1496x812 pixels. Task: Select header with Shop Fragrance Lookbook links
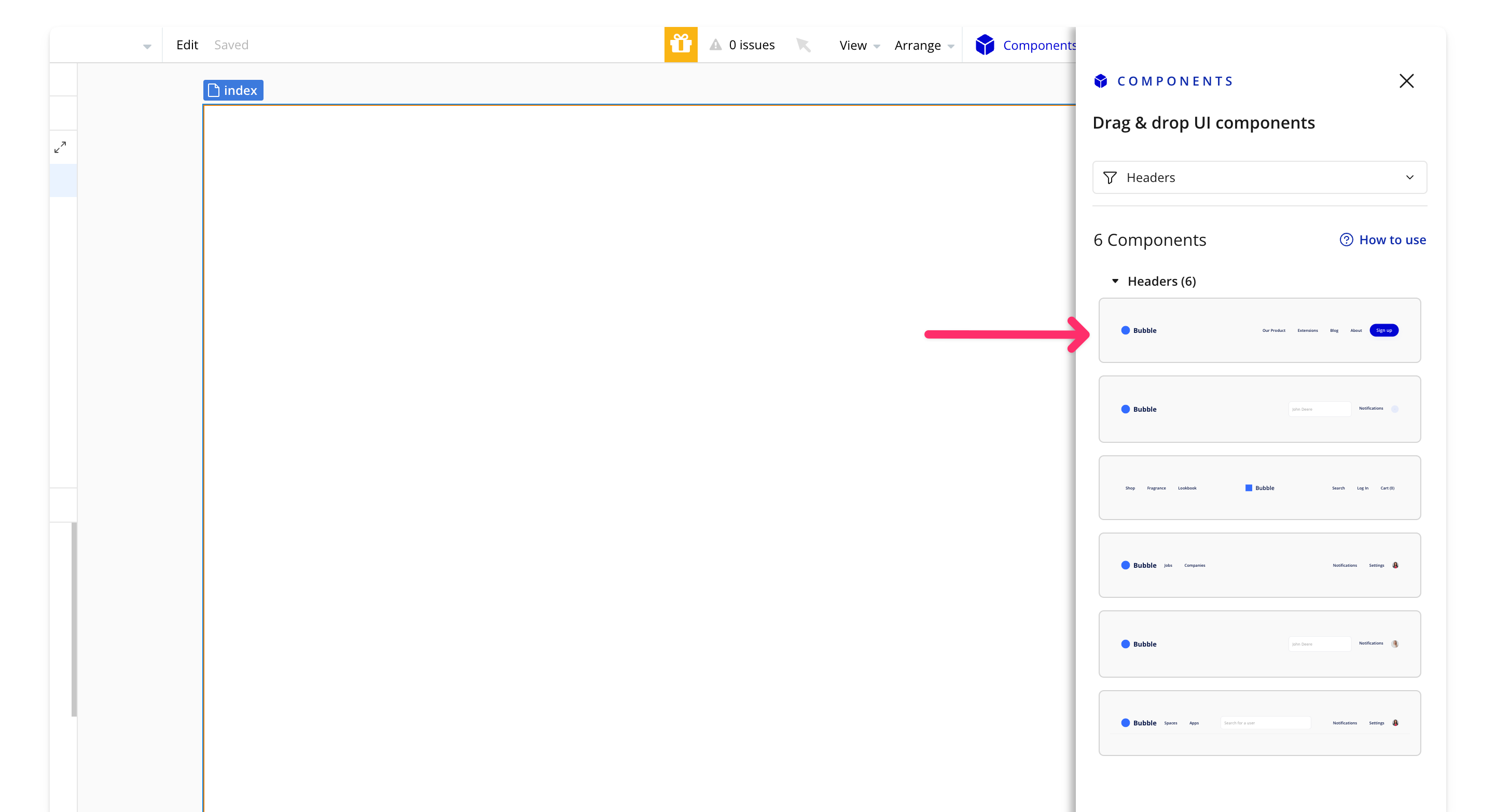tap(1259, 487)
